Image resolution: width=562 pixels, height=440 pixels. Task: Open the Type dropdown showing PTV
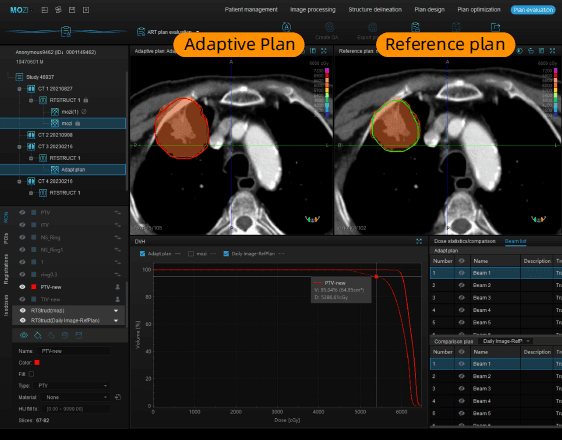click(x=72, y=386)
